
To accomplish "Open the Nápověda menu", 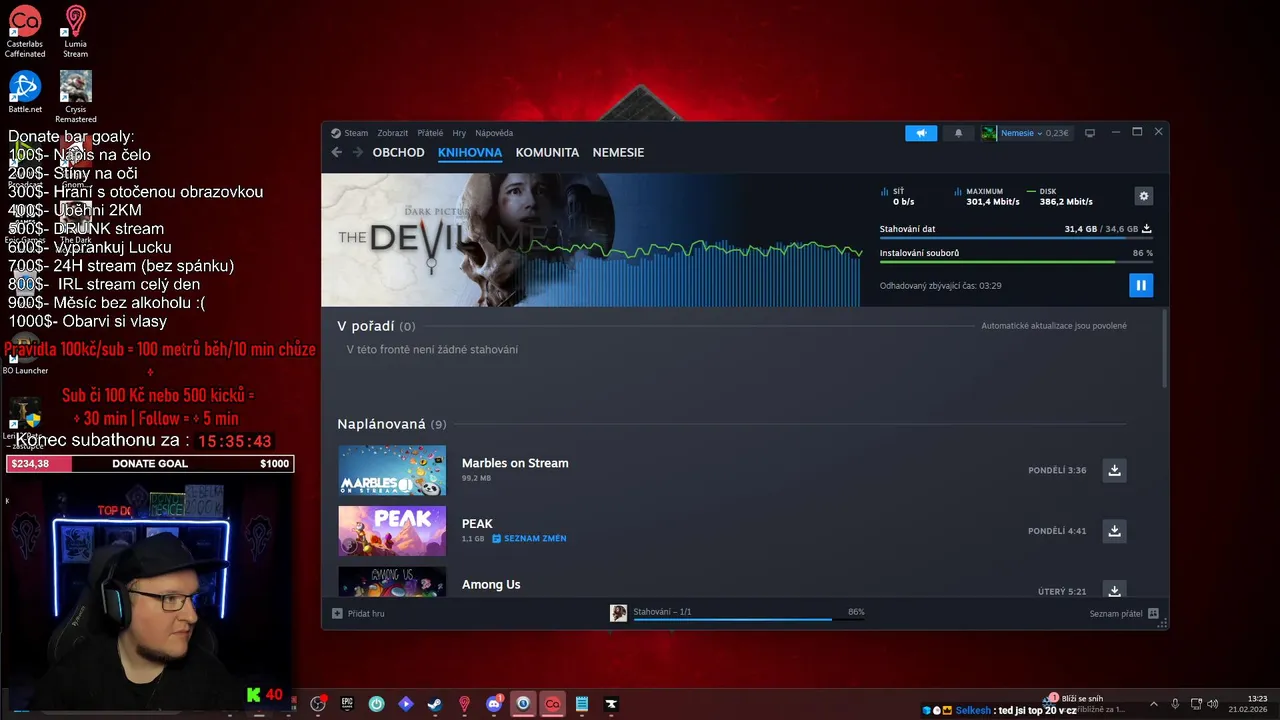I will point(494,133).
